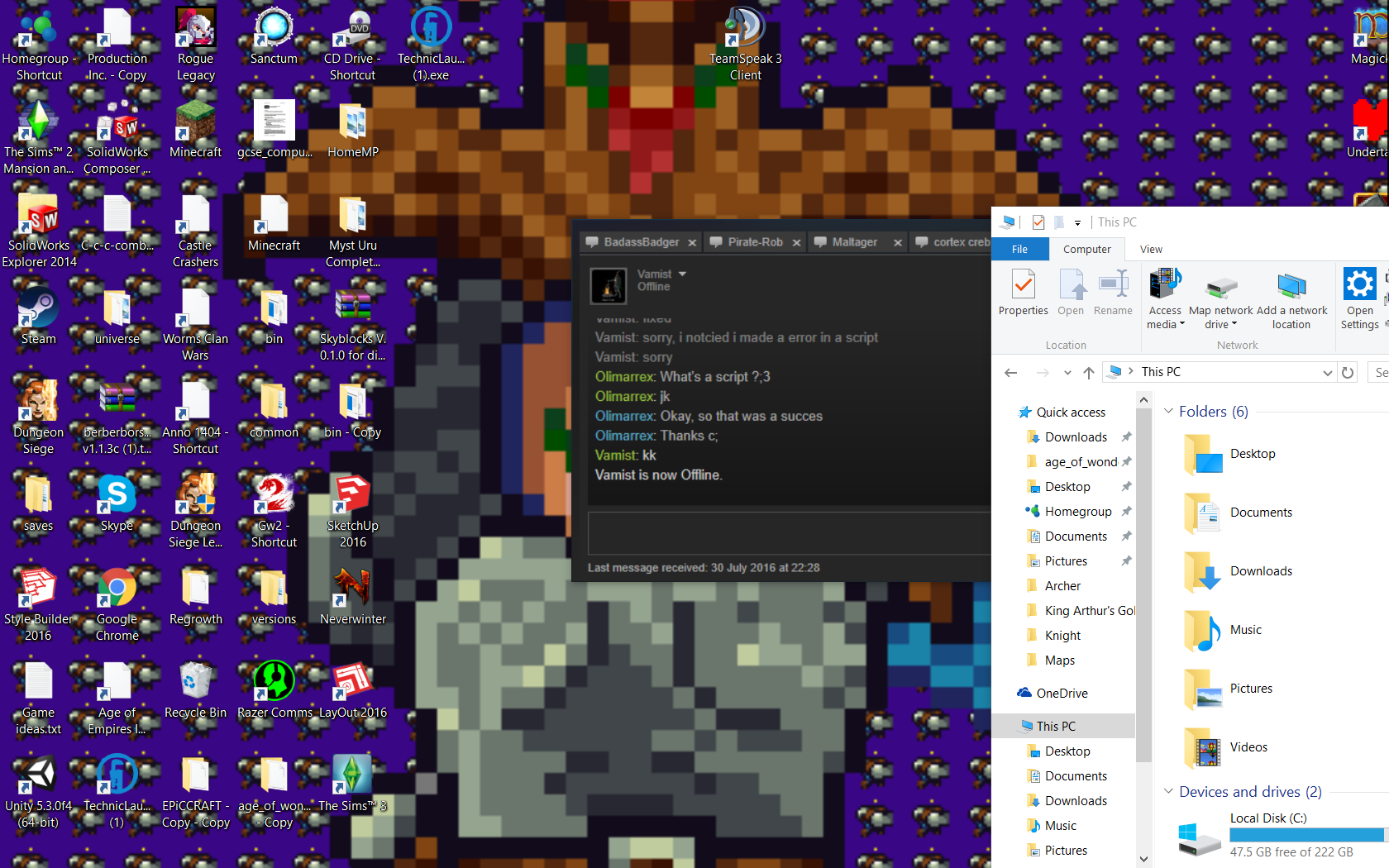Screen dimensions: 1389x868
Task: Launch Razer Comms icon
Action: click(x=274, y=690)
